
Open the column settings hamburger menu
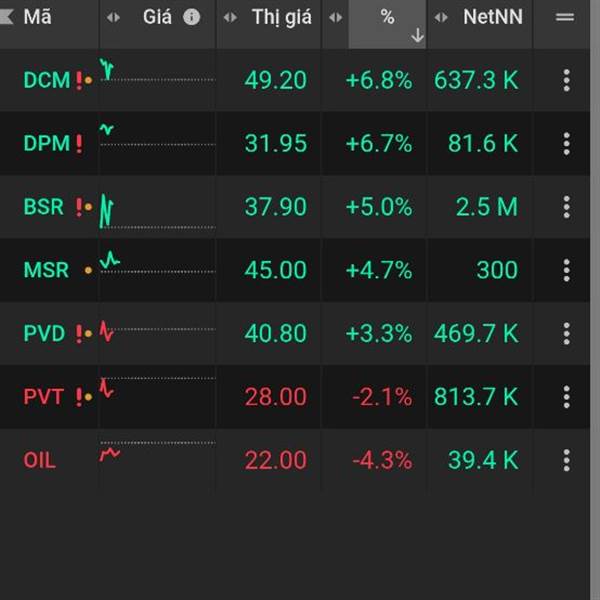[x=565, y=17]
